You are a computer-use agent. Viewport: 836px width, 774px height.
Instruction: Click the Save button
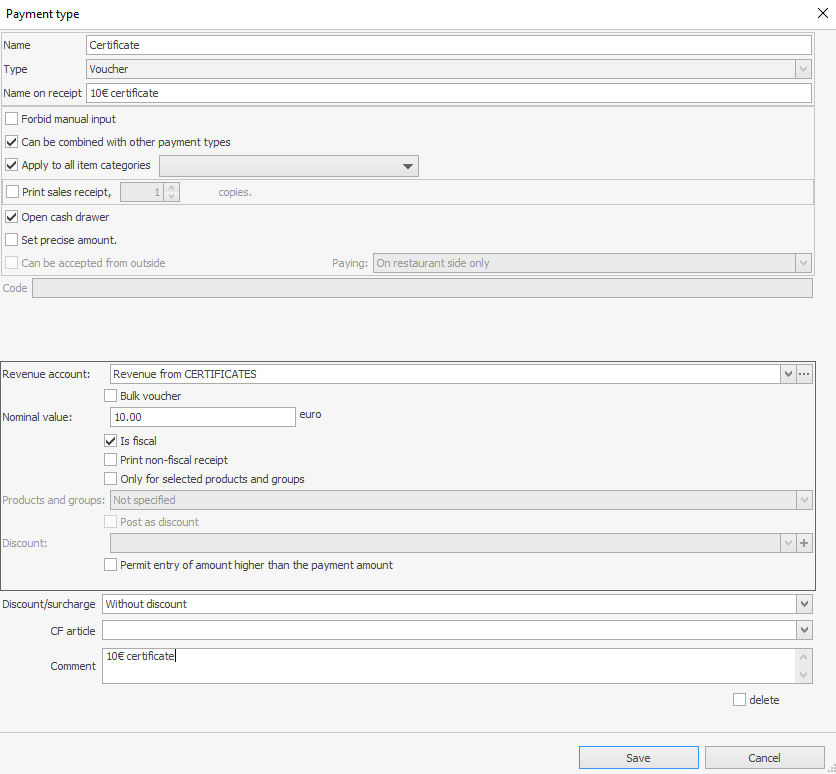tap(638, 758)
